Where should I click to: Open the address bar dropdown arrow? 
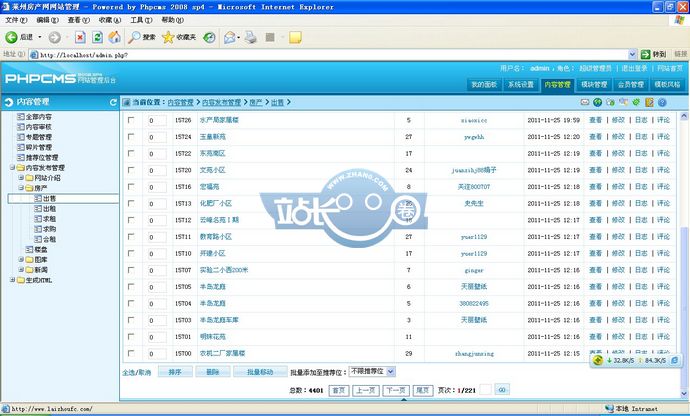(x=632, y=54)
